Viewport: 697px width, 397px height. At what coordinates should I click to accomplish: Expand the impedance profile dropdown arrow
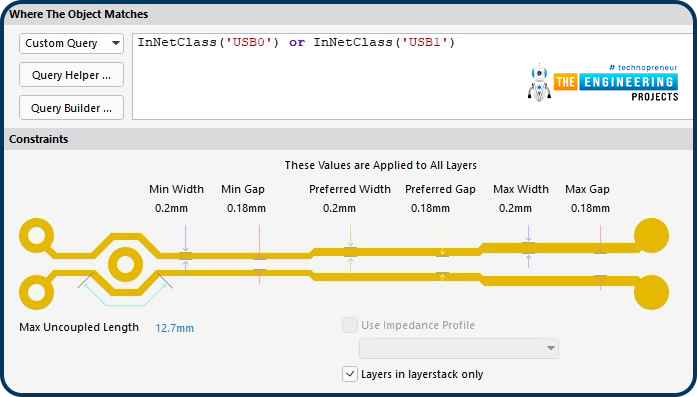click(551, 348)
